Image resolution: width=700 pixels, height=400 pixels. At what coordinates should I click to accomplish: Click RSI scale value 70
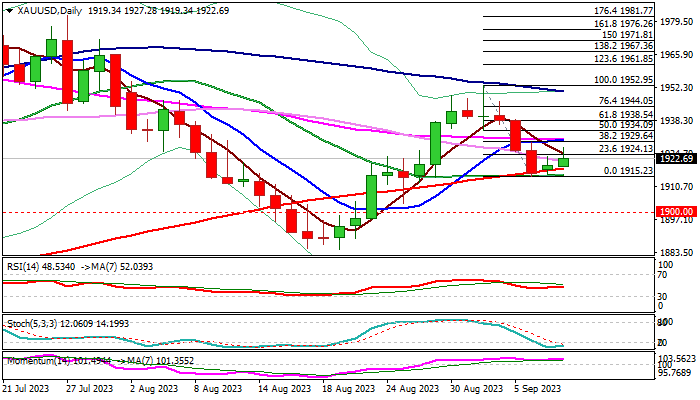[x=662, y=275]
